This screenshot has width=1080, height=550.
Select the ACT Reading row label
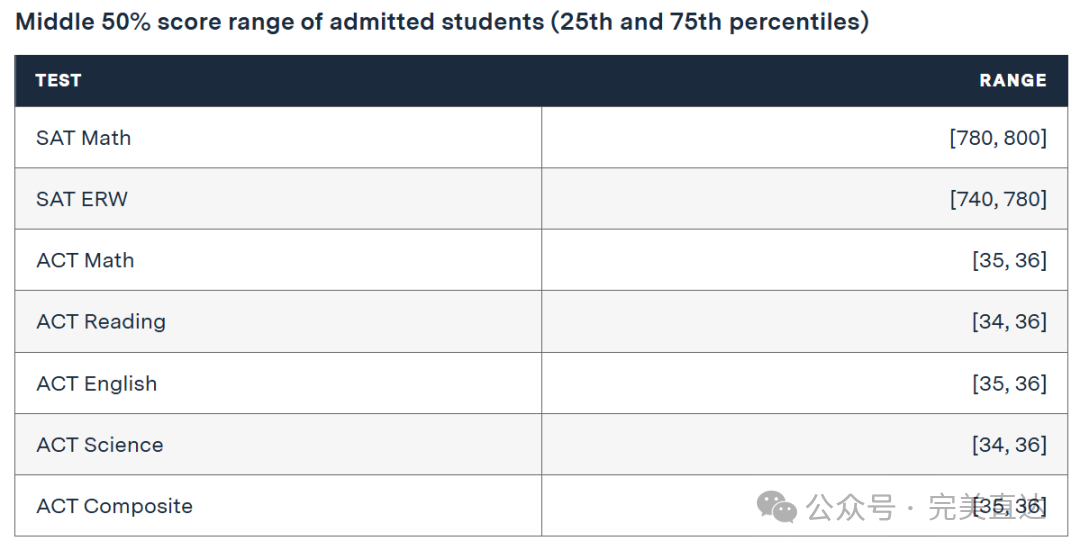101,321
